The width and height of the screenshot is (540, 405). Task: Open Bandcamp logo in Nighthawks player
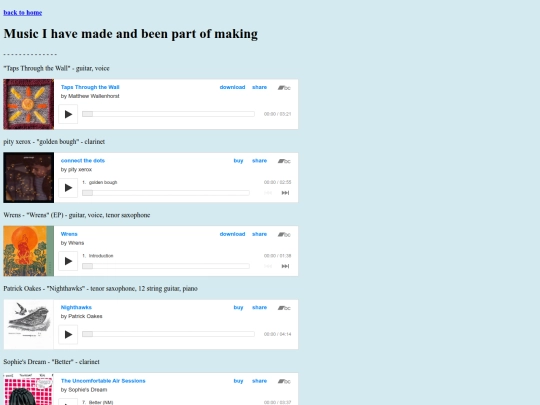pos(284,308)
